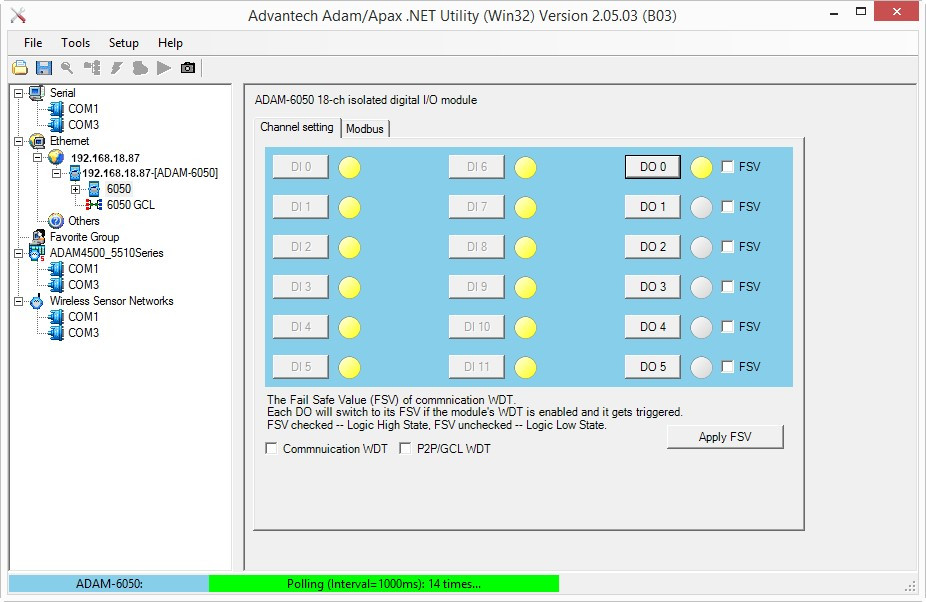This screenshot has height=602, width=926.
Task: Click the Wireless Sensor Networks antenna icon
Action: click(x=37, y=301)
